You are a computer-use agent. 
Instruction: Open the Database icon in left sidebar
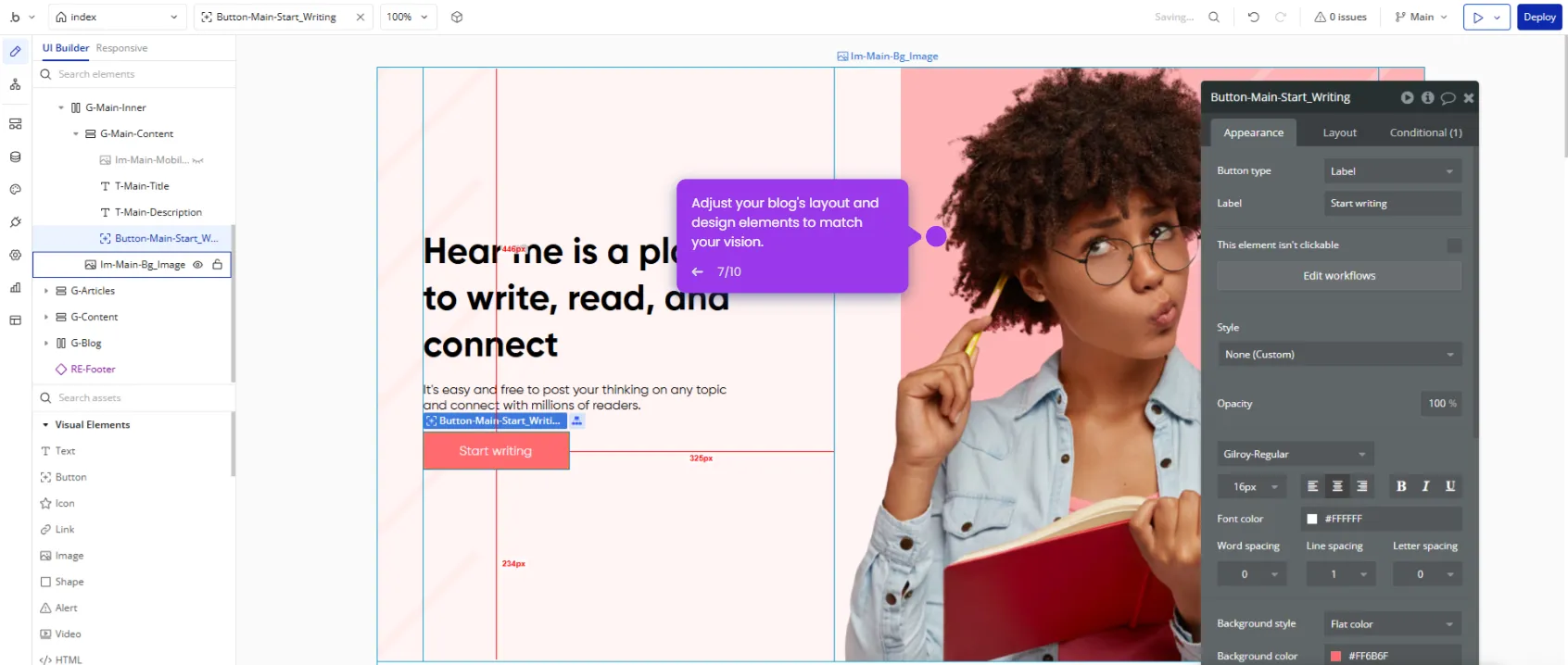[16, 157]
